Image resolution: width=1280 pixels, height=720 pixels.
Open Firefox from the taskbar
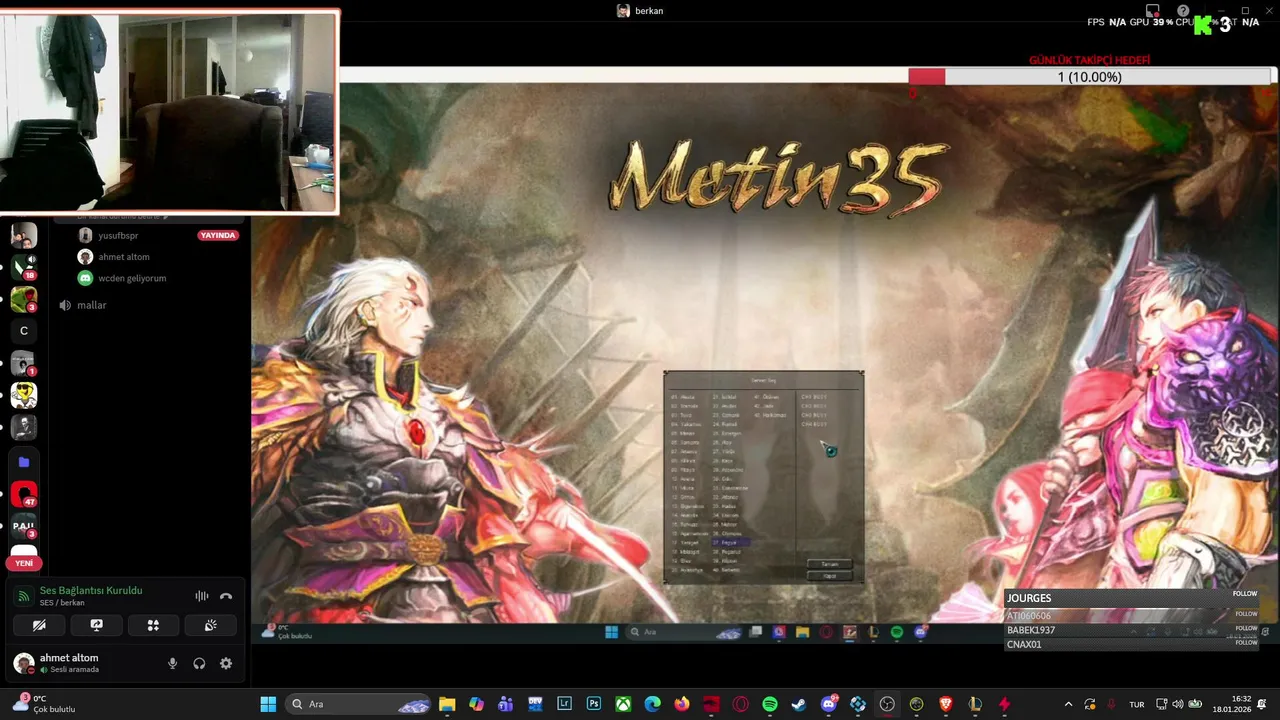pyautogui.click(x=682, y=704)
